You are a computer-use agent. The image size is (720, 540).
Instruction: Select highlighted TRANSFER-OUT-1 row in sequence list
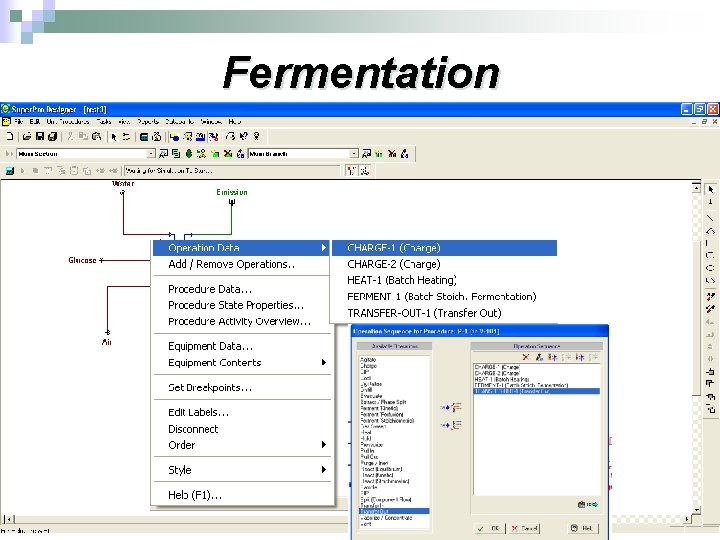click(x=536, y=391)
